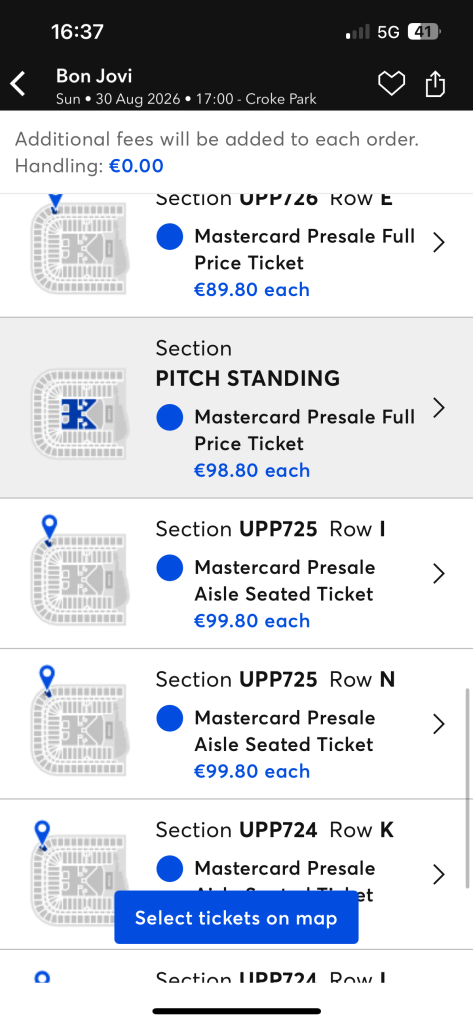Tap the battery indicator in the status bar
Image resolution: width=473 pixels, height=1024 pixels.
(425, 31)
